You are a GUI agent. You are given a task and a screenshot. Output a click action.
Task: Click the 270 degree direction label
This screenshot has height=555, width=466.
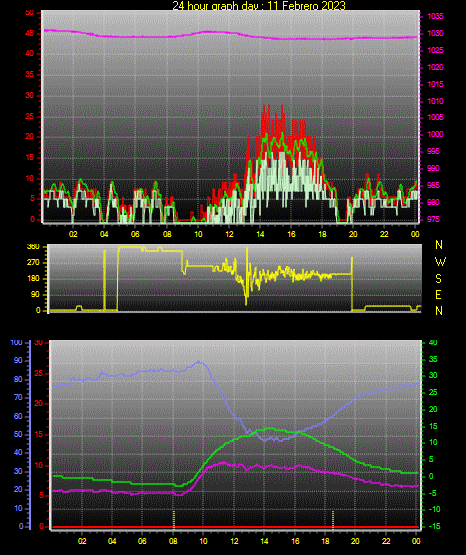click(x=33, y=263)
